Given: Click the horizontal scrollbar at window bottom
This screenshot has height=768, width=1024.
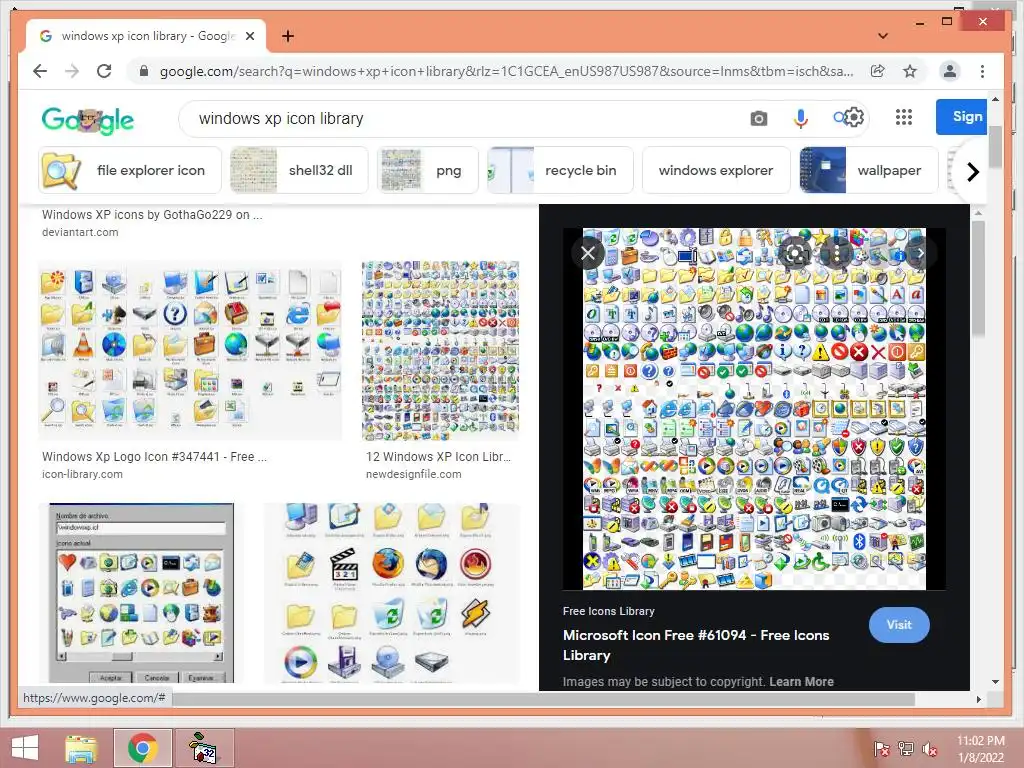Looking at the screenshot, I should (x=543, y=699).
